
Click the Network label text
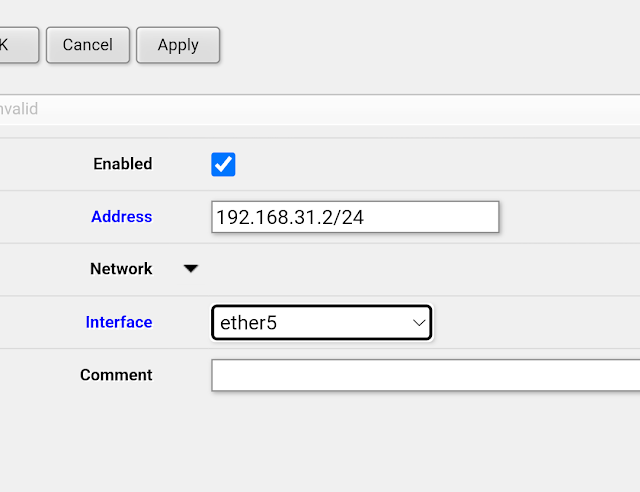pos(121,269)
